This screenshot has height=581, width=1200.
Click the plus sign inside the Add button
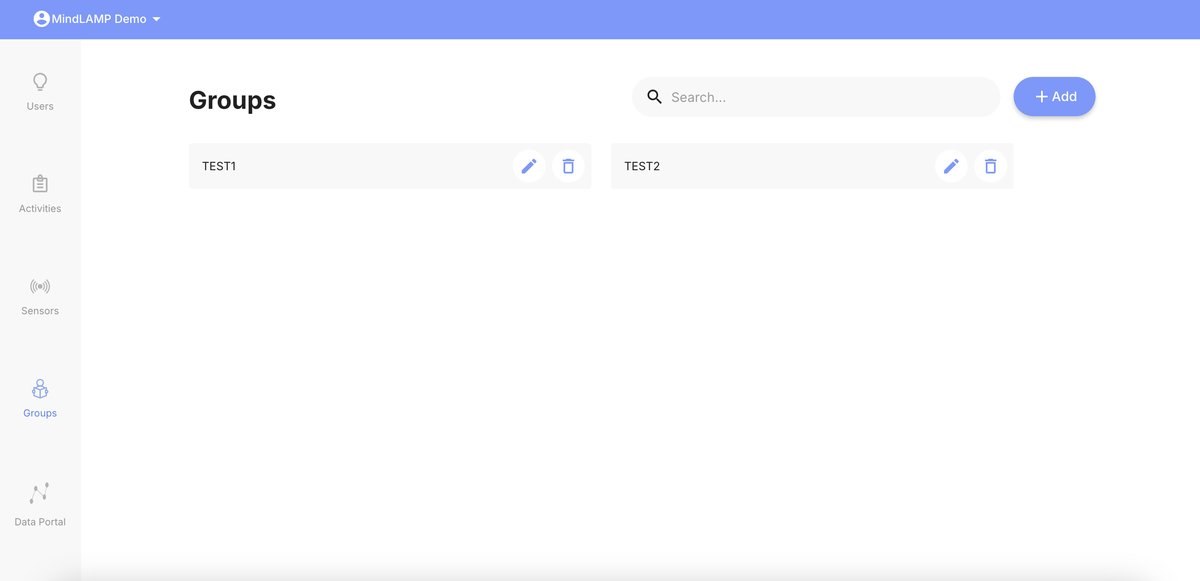click(1041, 96)
